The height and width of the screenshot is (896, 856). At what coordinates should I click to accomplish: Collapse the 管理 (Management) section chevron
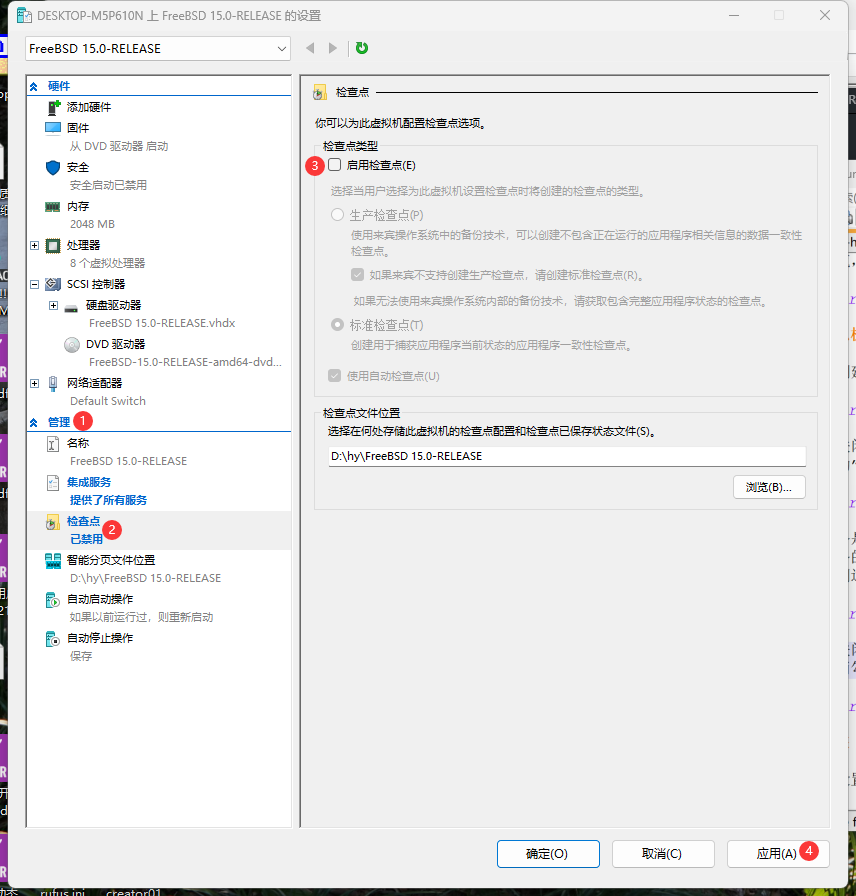click(x=34, y=423)
